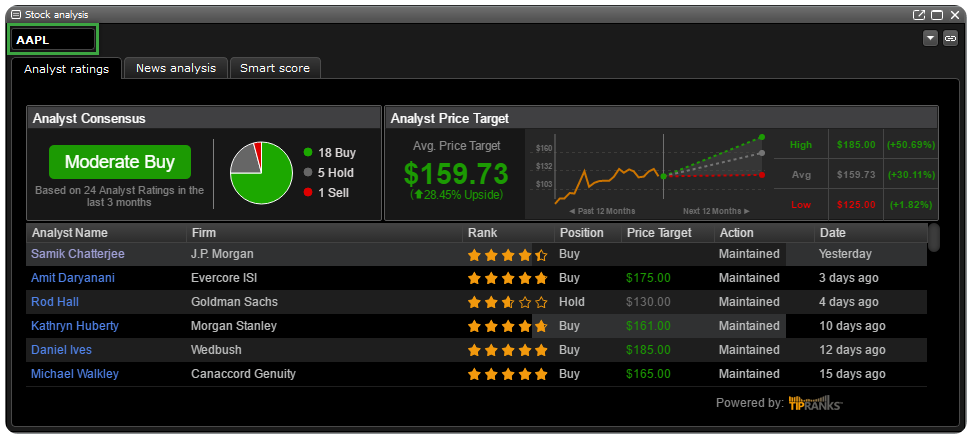The width and height of the screenshot is (972, 439).
Task: Click the Evercore ISI firm cell
Action: pos(224,278)
